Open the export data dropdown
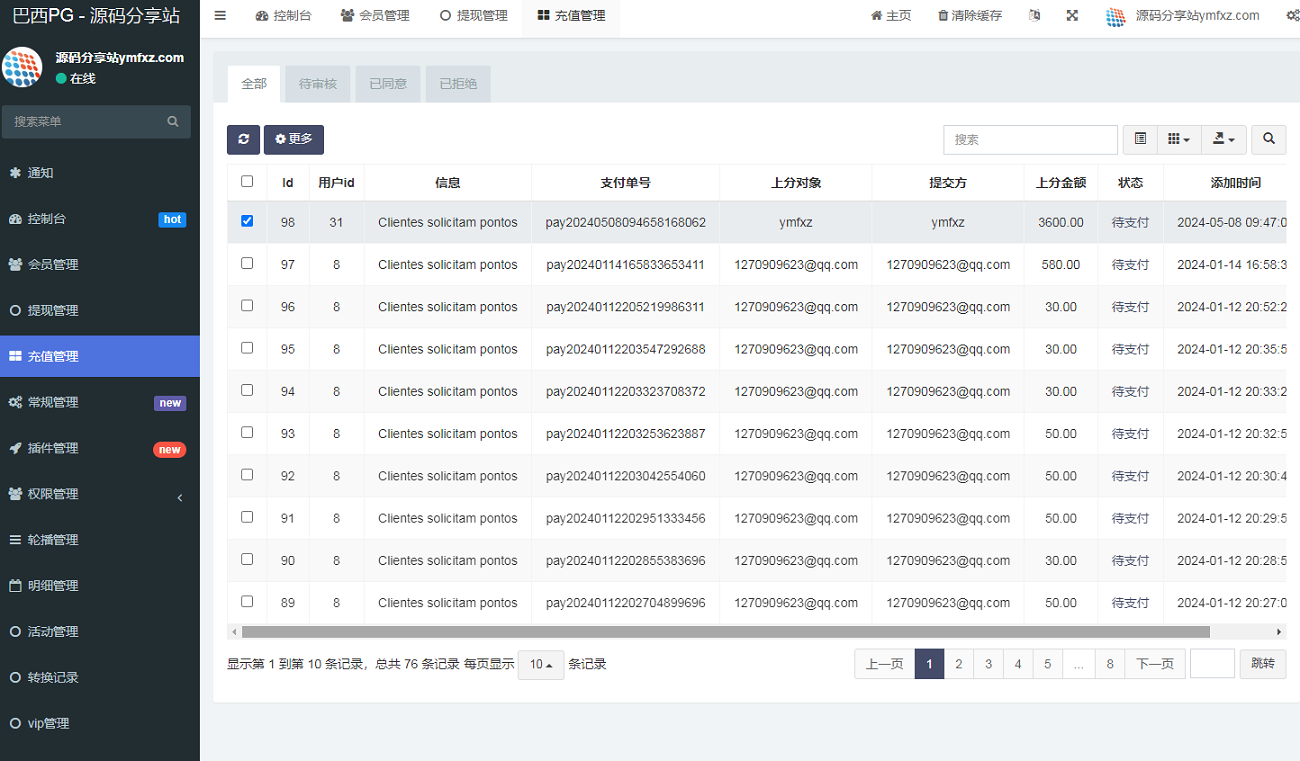Viewport: 1300px width, 761px height. 1223,140
